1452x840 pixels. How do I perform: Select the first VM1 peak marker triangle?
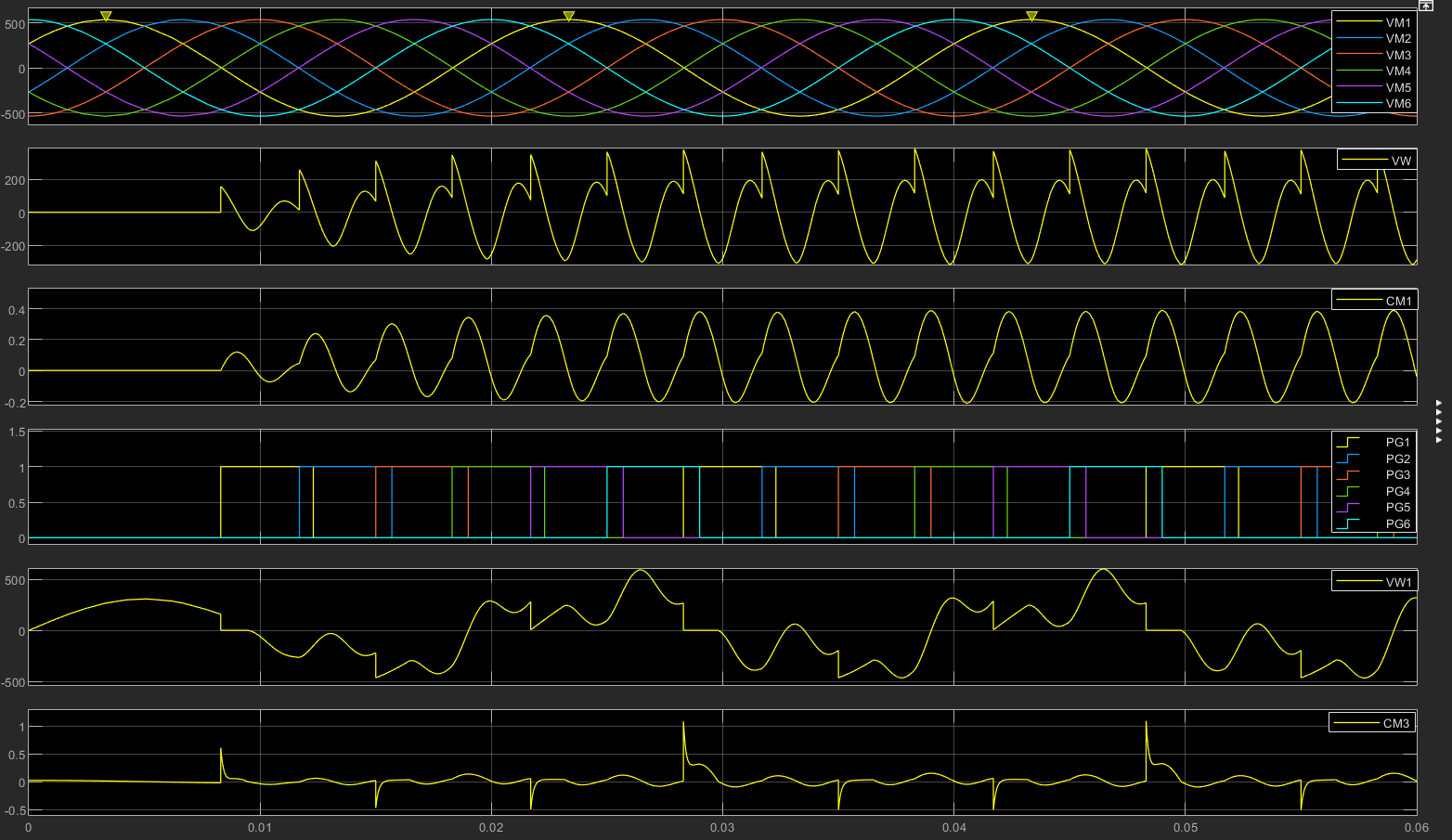pyautogui.click(x=106, y=16)
